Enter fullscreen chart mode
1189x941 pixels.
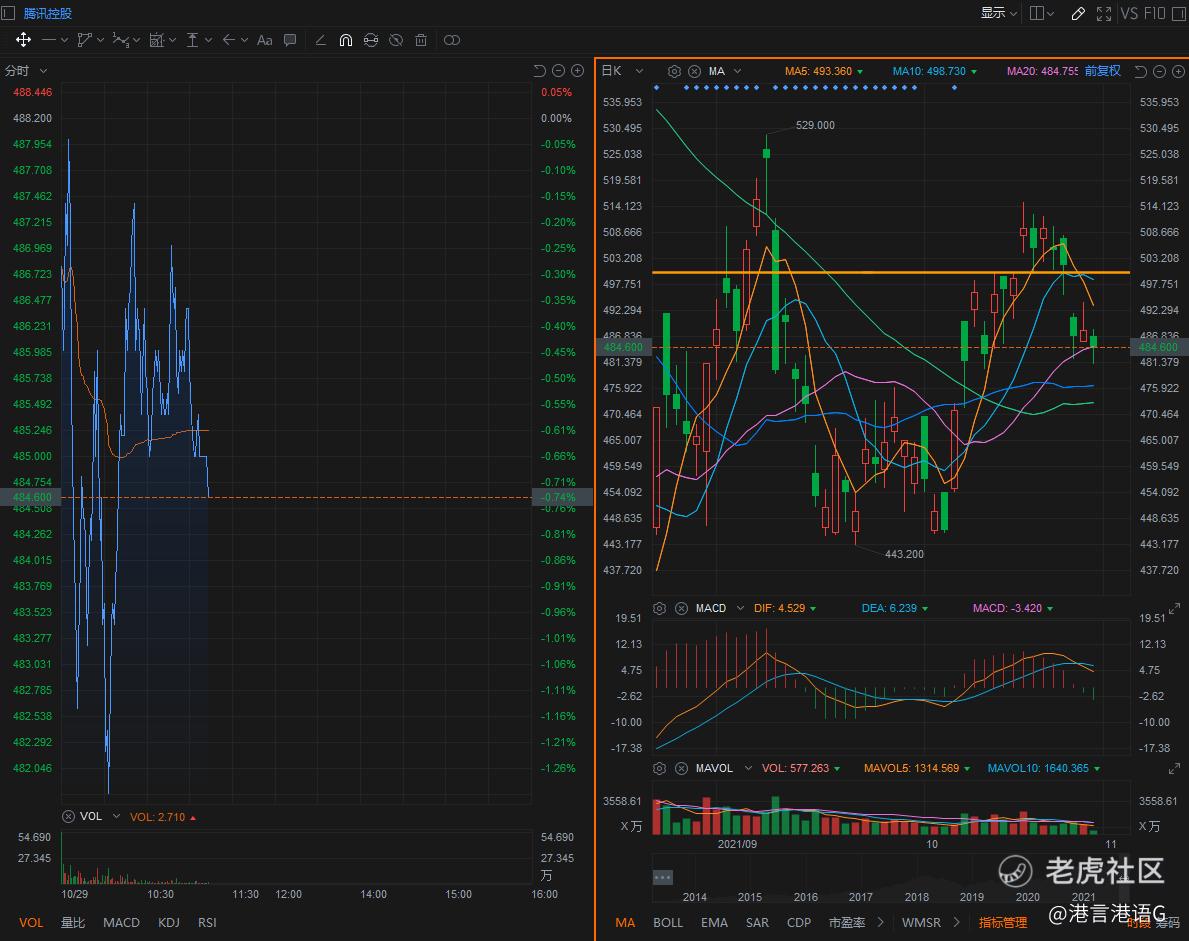click(1104, 13)
